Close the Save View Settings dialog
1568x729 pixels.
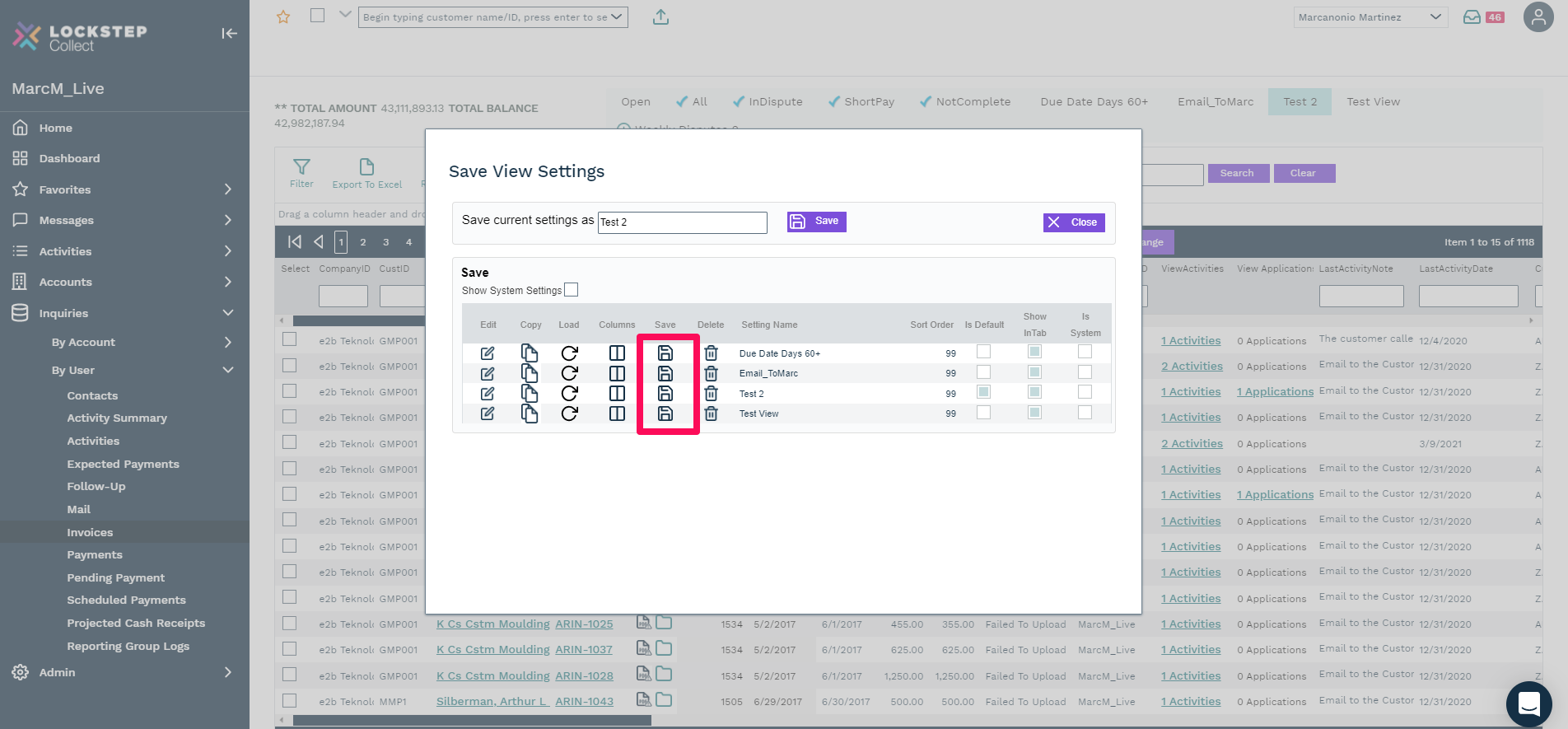[1074, 222]
